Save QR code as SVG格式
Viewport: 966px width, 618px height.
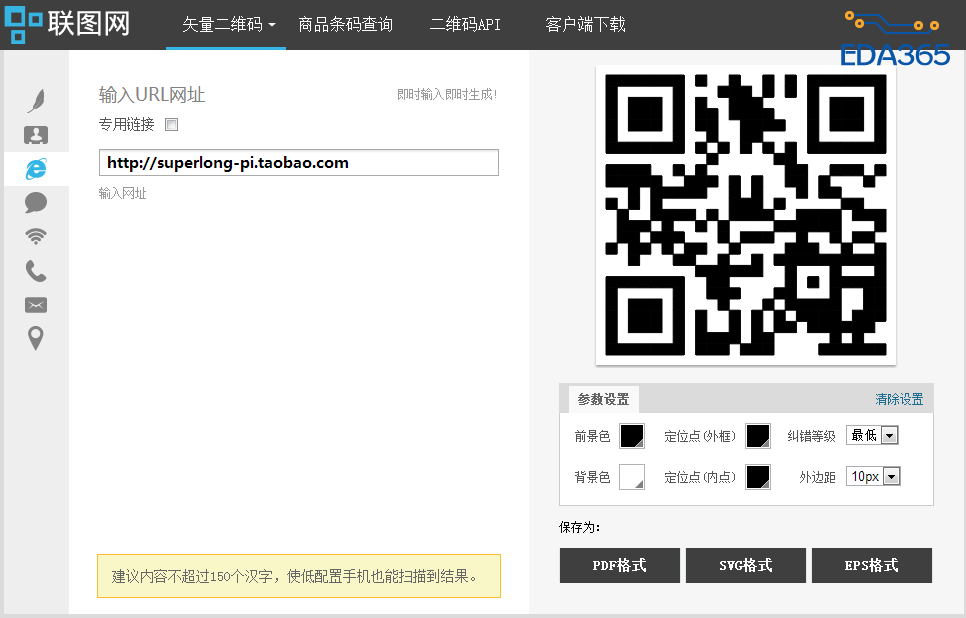pos(746,565)
